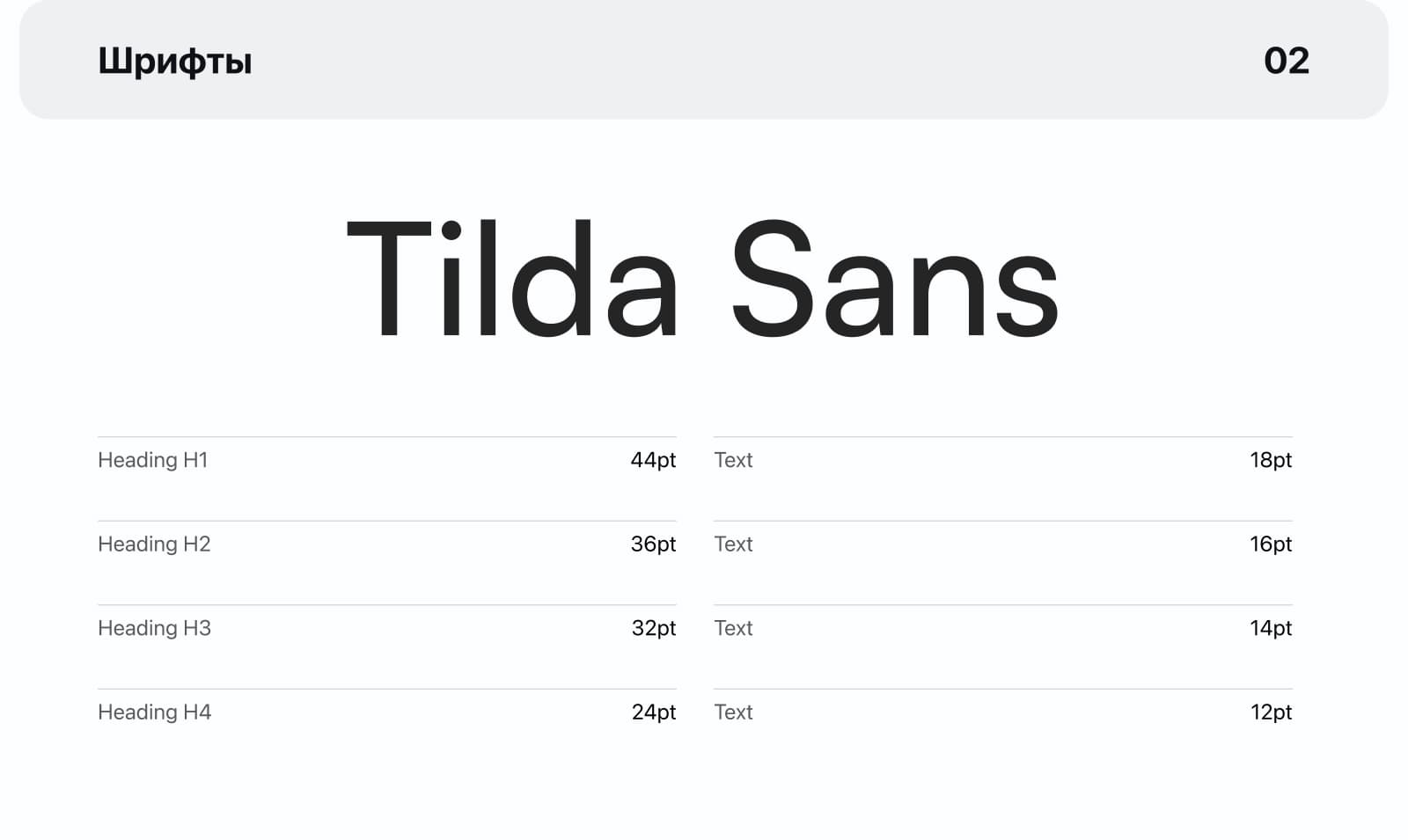Click the 02 page number
This screenshot has height=840, width=1408.
[x=1286, y=61]
